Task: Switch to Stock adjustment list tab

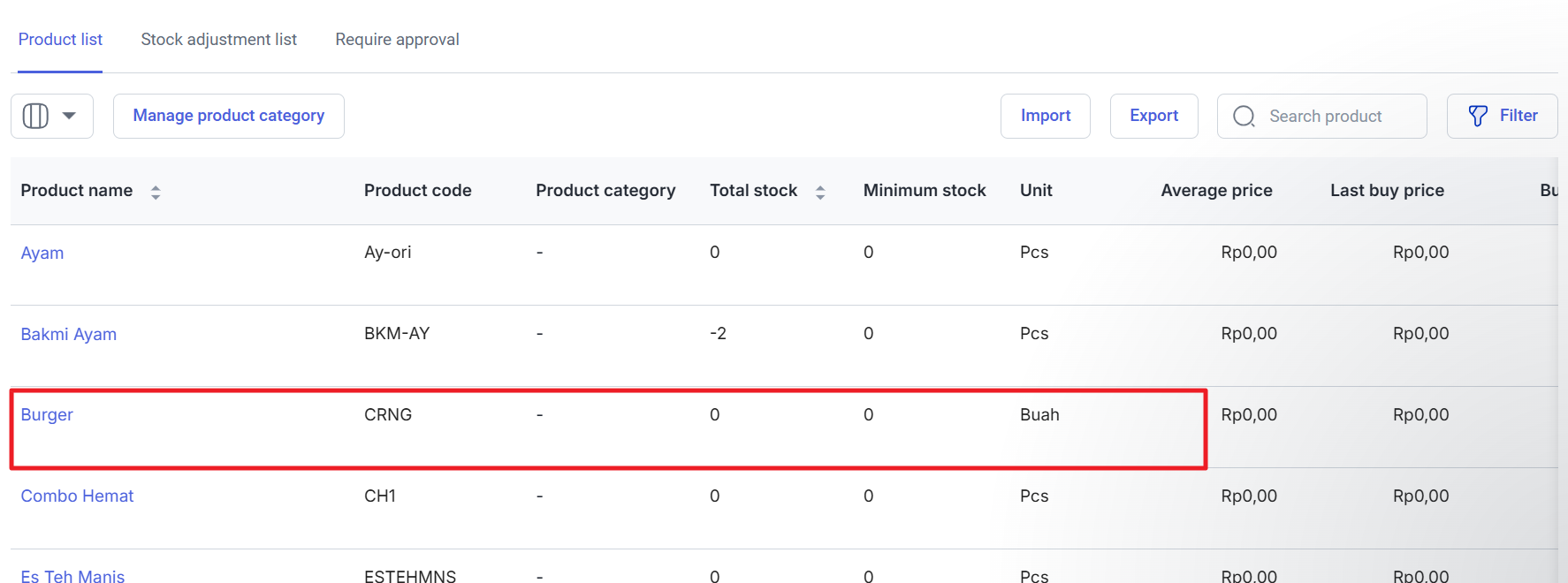Action: [218, 40]
